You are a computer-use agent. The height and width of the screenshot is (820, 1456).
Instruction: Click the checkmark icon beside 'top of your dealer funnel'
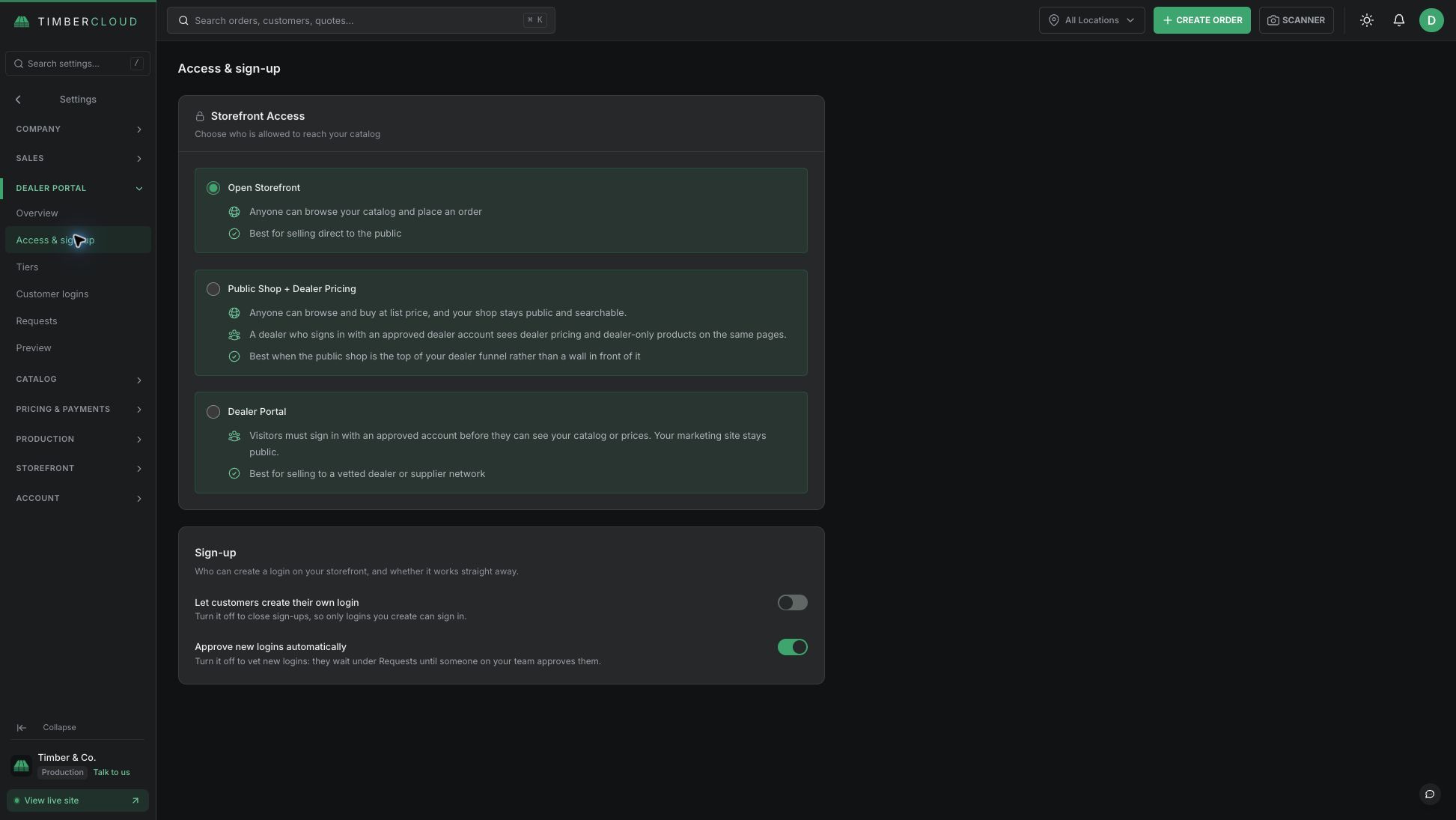coord(234,356)
